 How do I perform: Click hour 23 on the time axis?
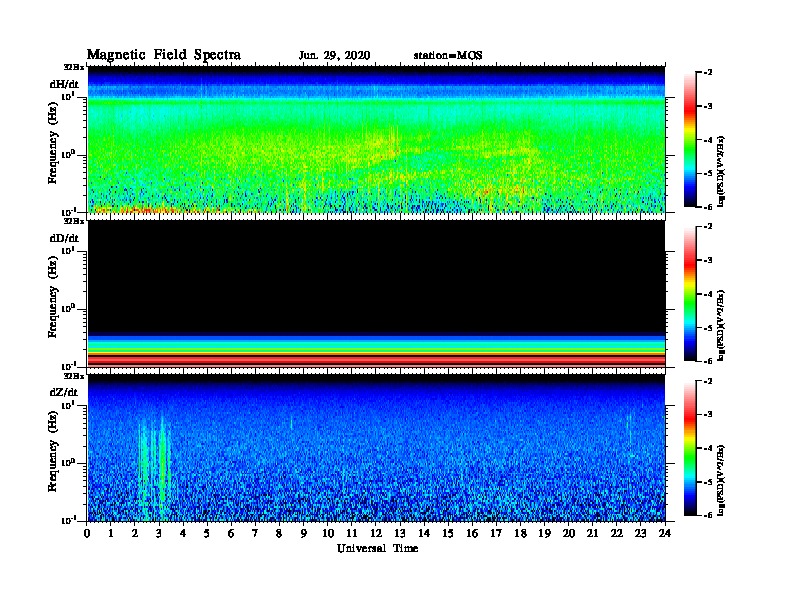(x=640, y=533)
